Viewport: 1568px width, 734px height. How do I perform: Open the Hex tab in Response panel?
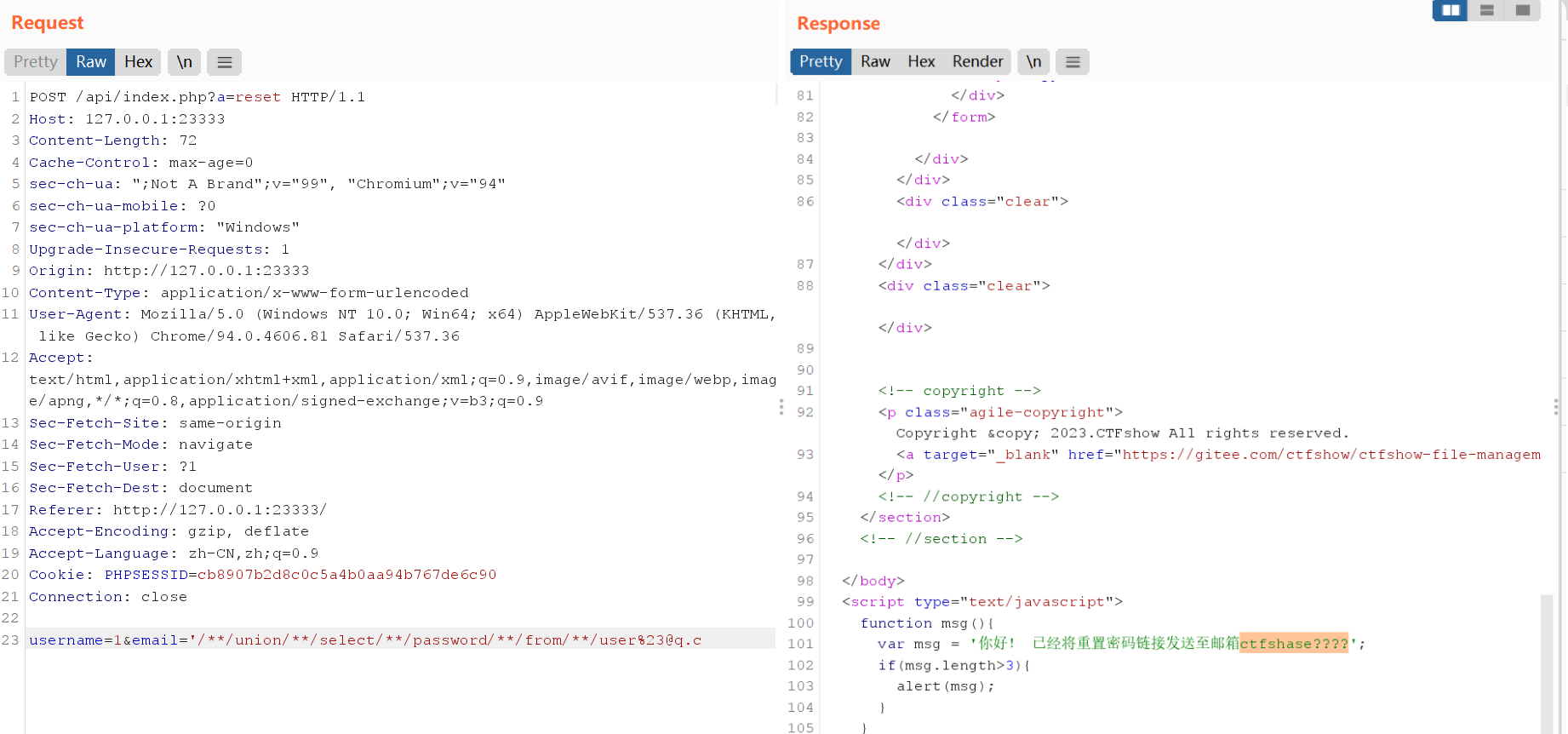tap(921, 61)
